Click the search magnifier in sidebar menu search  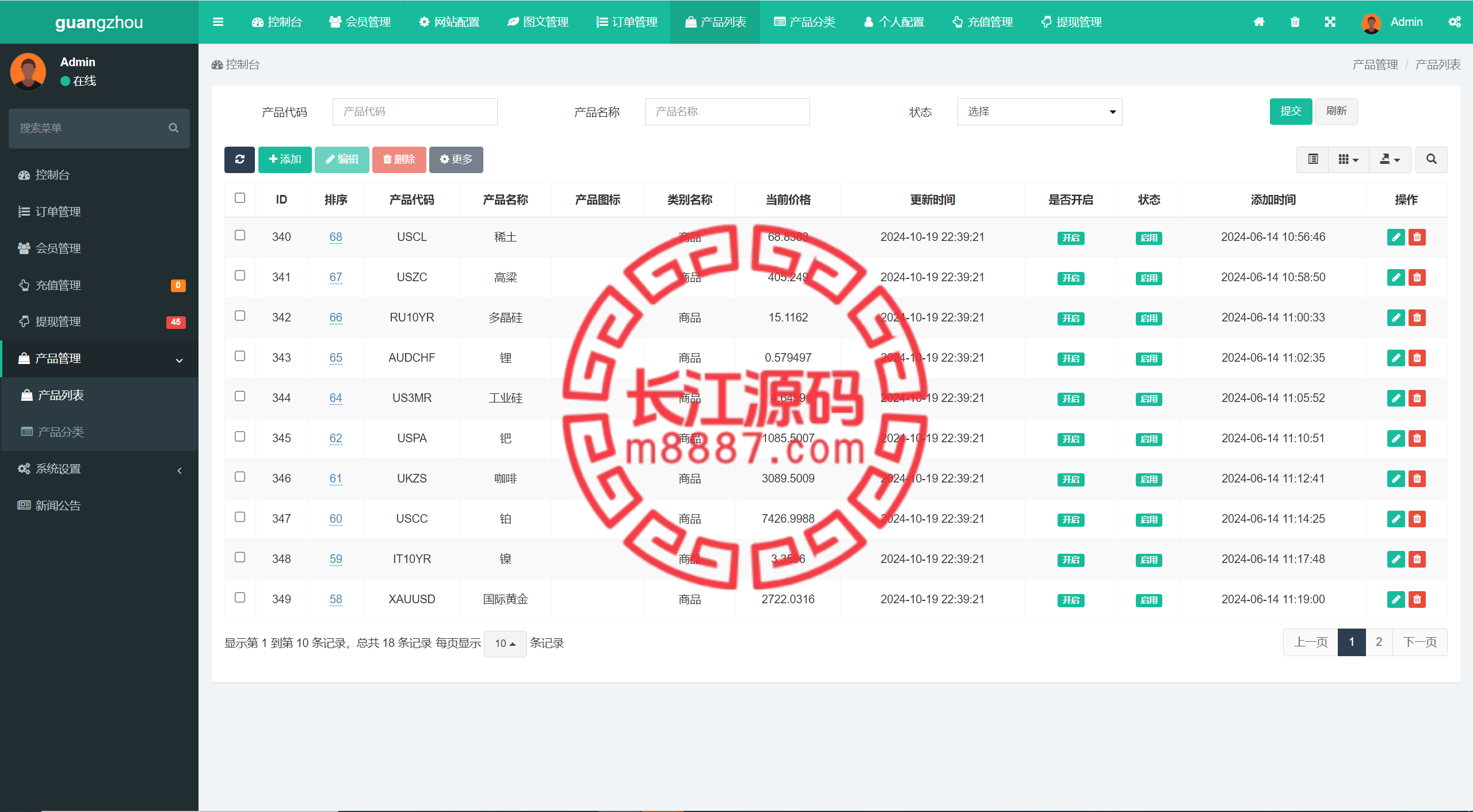tap(173, 128)
